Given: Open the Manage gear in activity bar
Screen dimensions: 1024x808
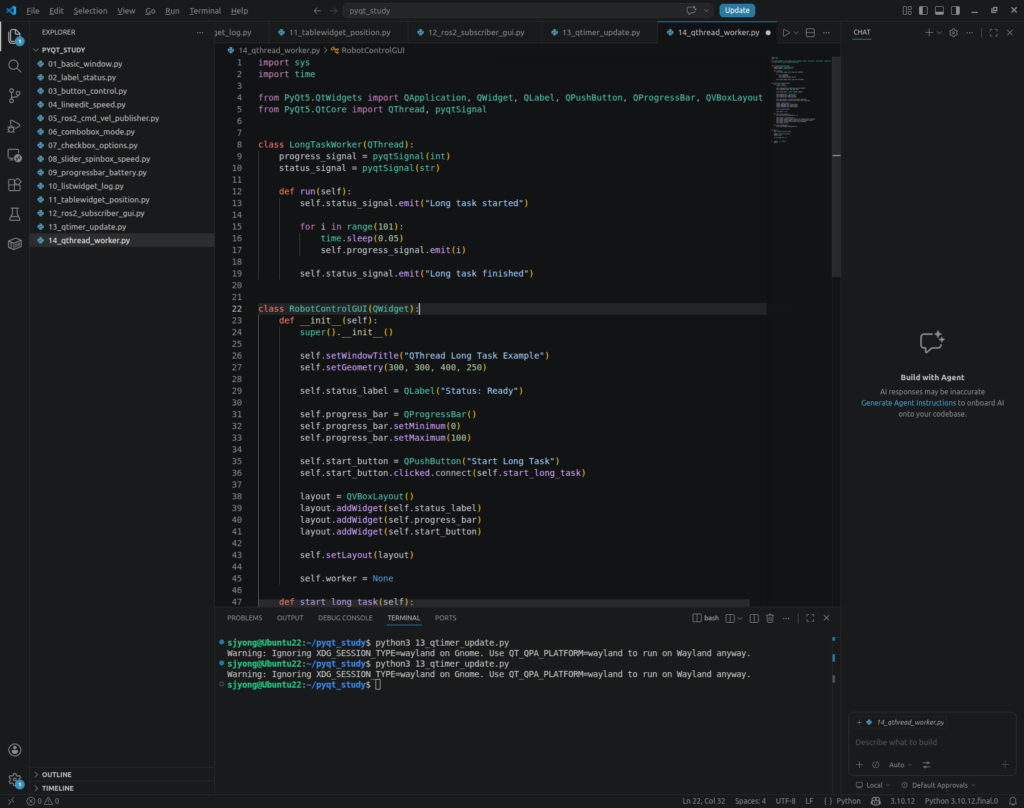Looking at the screenshot, I should (x=14, y=779).
